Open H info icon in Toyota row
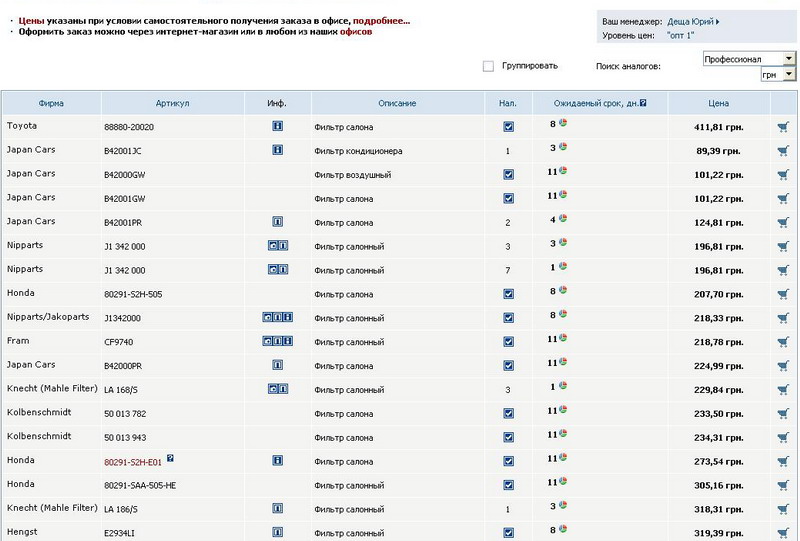Screen dimensions: 800x541 click(x=278, y=126)
